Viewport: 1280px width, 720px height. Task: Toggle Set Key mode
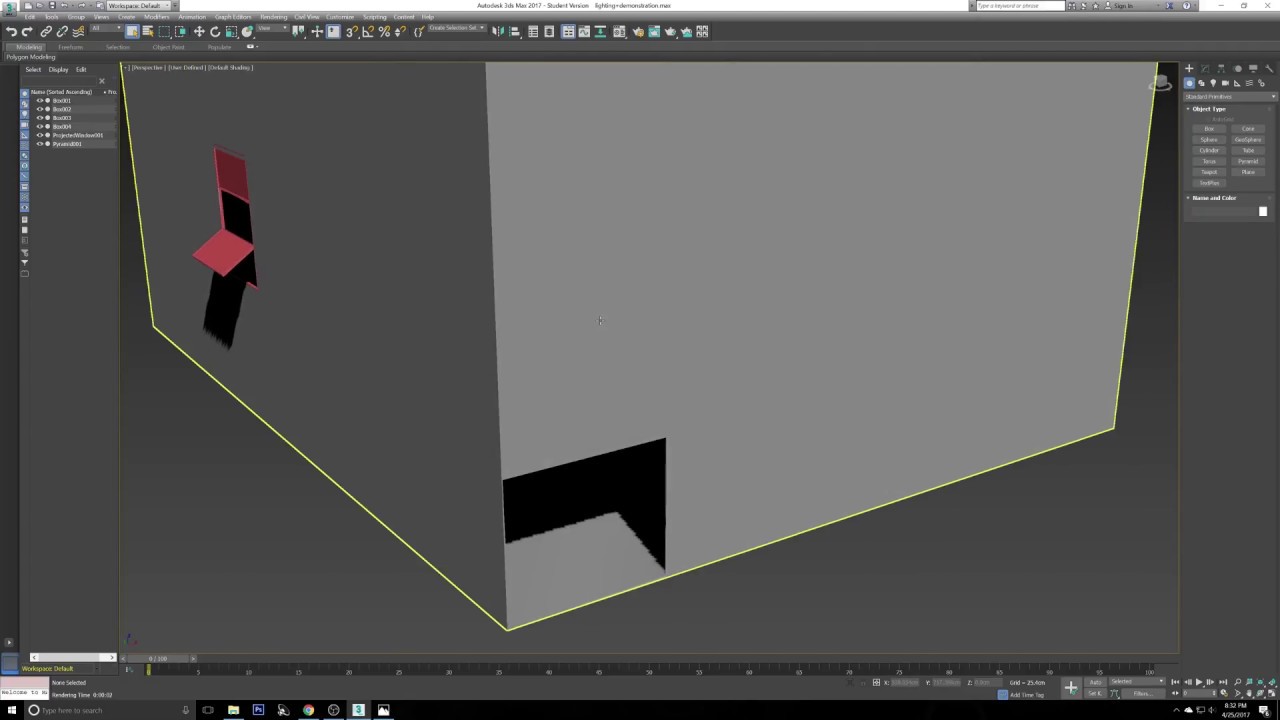point(1095,693)
